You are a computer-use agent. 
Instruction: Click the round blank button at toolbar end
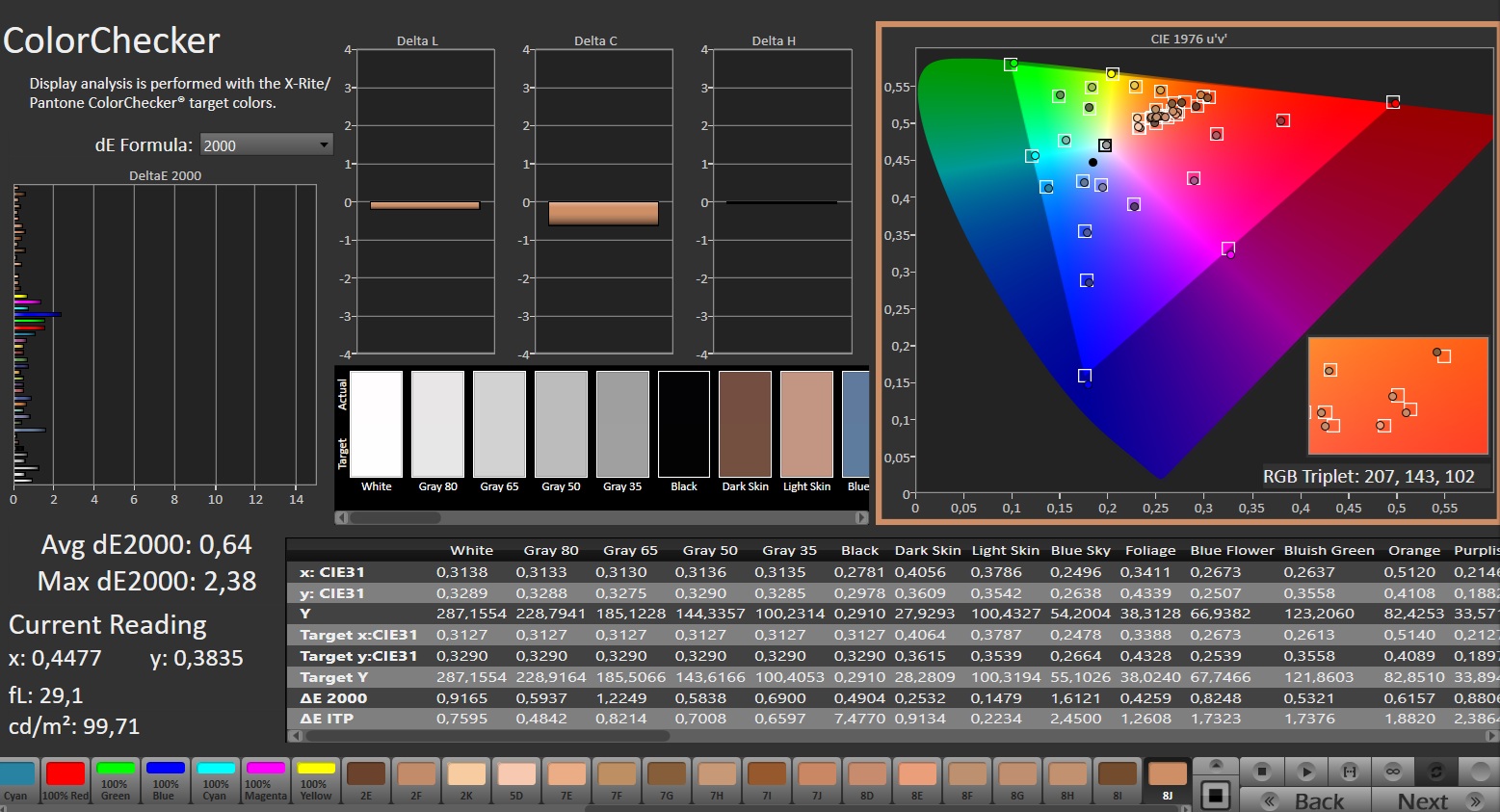[x=1479, y=772]
